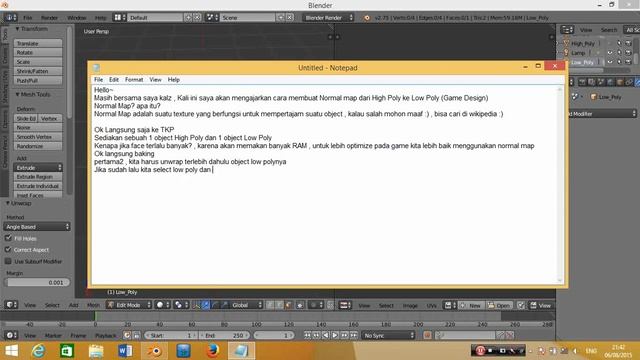Screen dimensions: 640x360
Task: Jump to end frame in timeline
Action: 354,335
